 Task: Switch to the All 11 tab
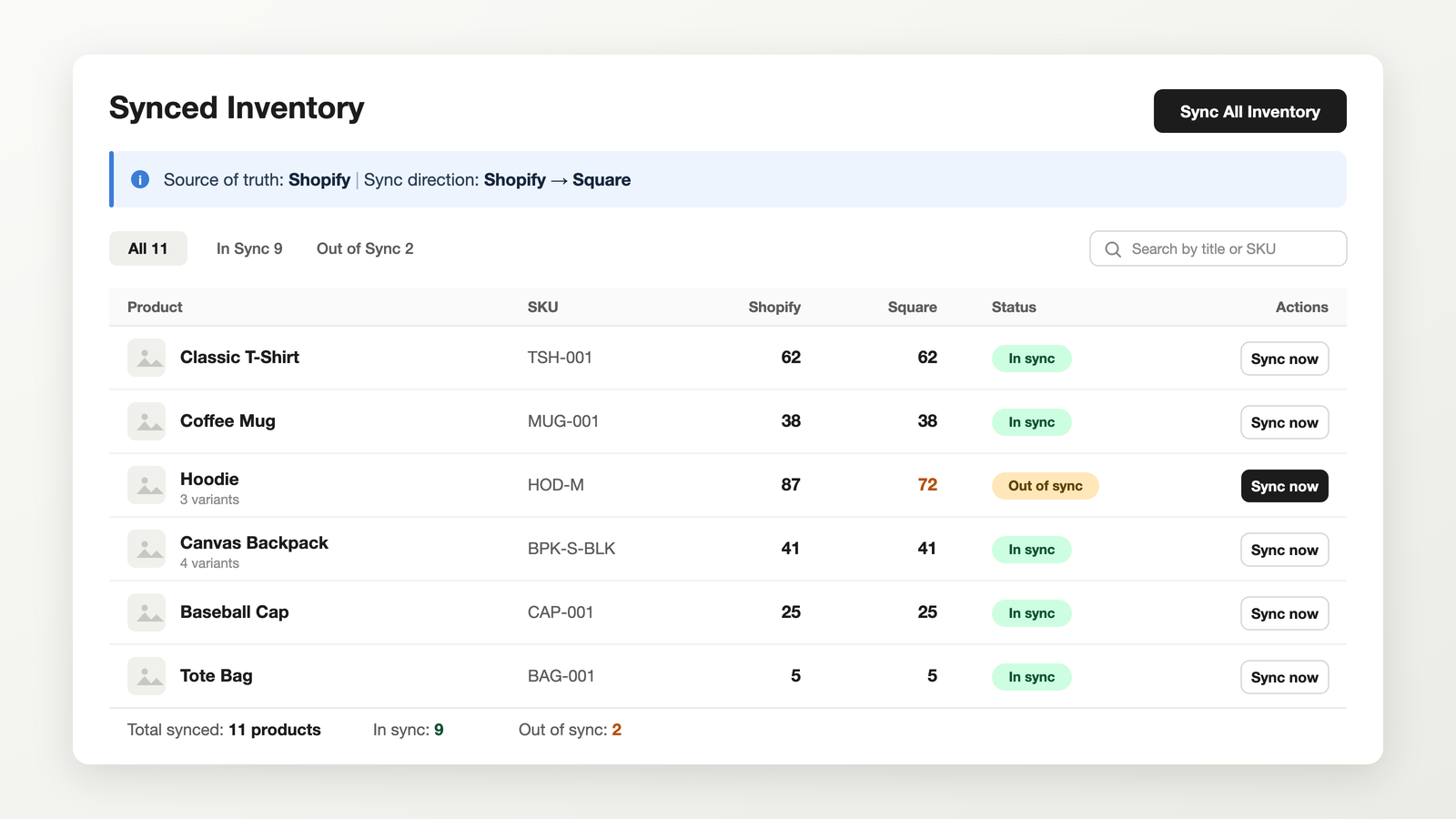(x=148, y=248)
